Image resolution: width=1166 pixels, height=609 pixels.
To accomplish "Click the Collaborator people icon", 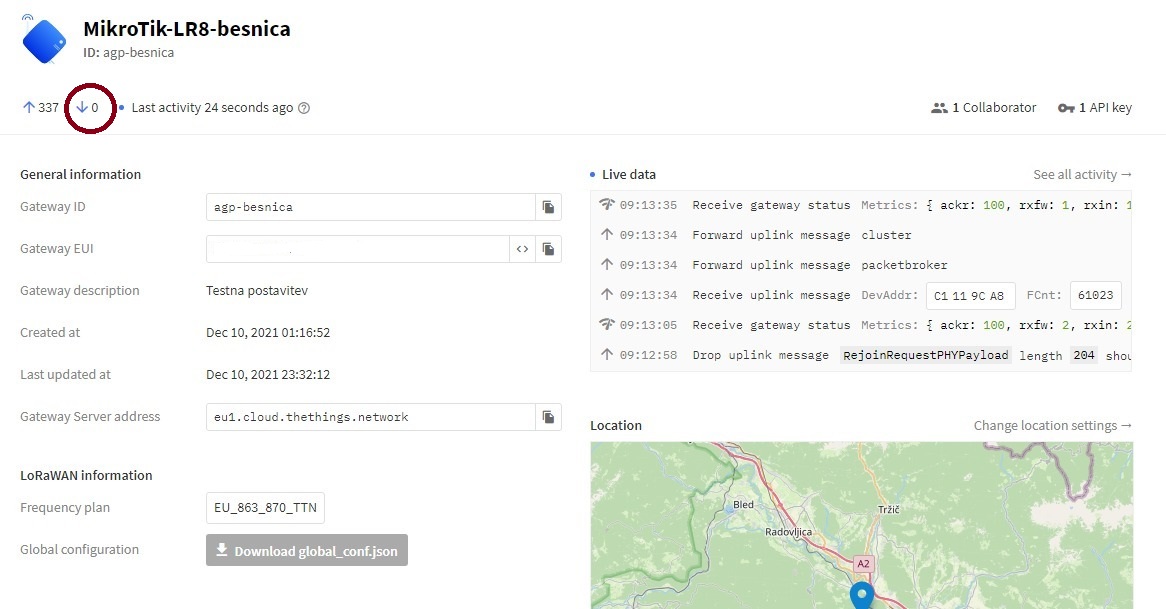I will 939,108.
